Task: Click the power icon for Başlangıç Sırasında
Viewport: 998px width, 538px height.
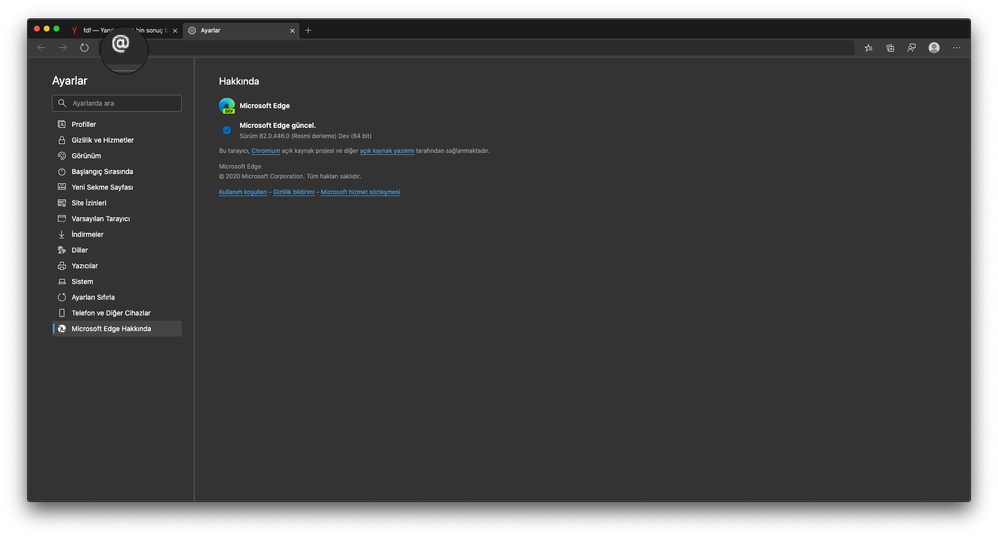Action: tap(62, 171)
